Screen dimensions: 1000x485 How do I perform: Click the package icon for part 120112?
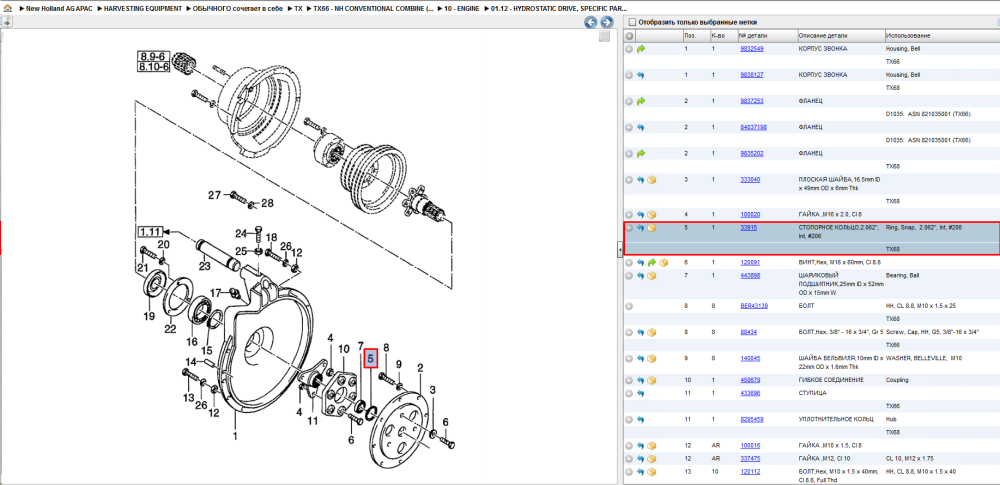pyautogui.click(x=652, y=472)
